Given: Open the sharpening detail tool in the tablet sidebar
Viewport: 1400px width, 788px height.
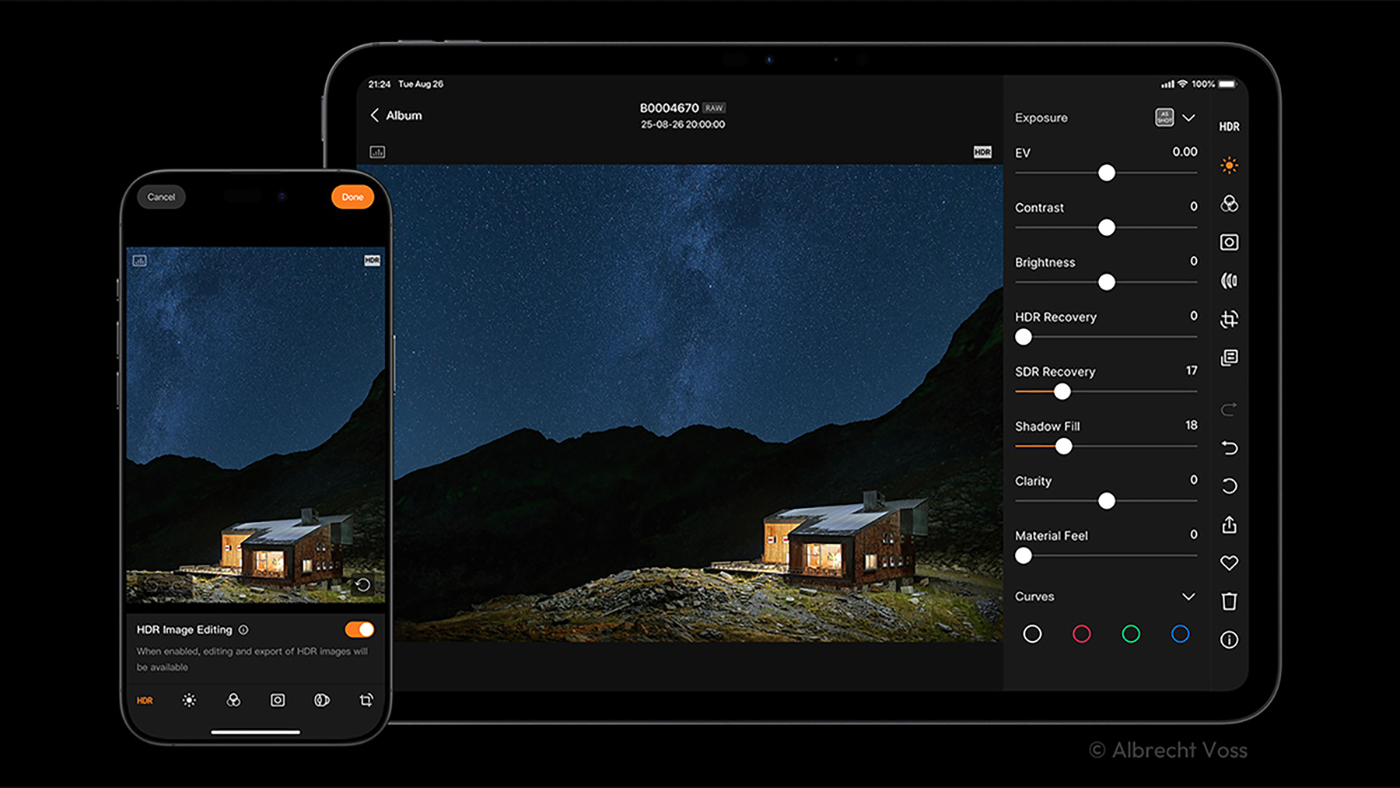Looking at the screenshot, I should pos(1229,281).
